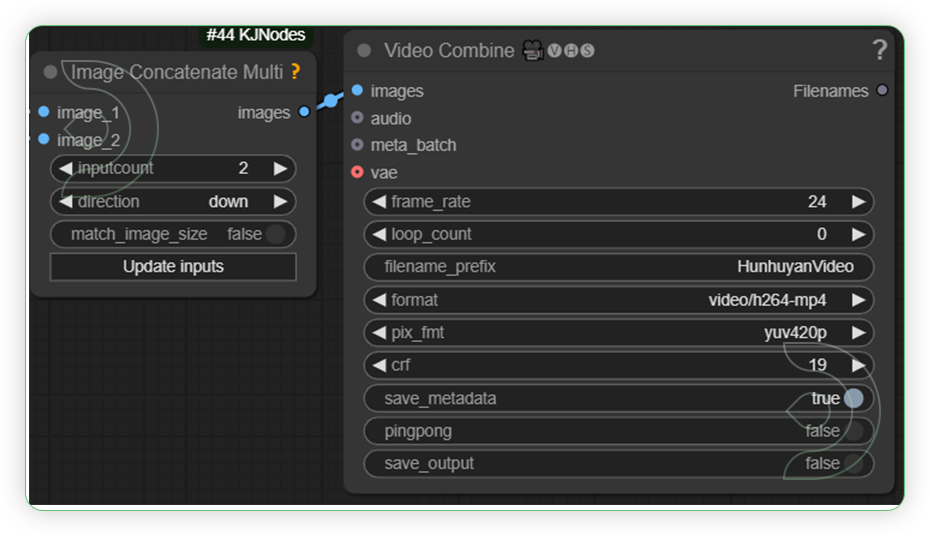This screenshot has width=930, height=536.
Task: Toggle pingpong on
Action: tap(853, 430)
